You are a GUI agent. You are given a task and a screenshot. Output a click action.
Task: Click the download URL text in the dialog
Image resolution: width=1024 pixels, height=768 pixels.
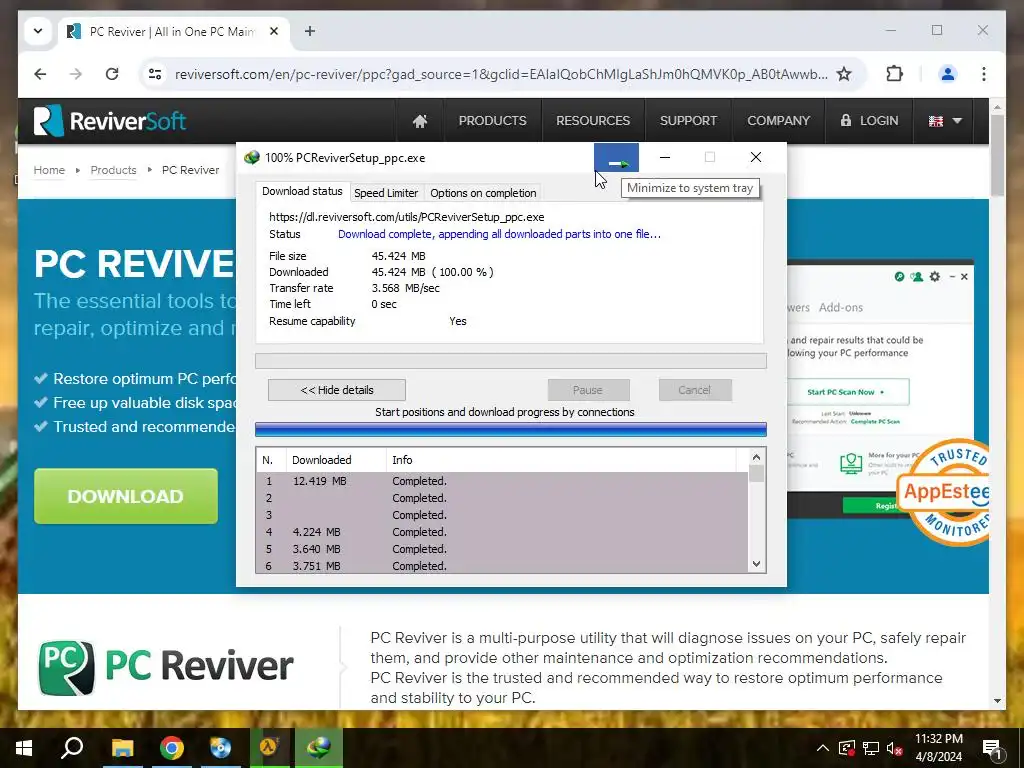[406, 217]
